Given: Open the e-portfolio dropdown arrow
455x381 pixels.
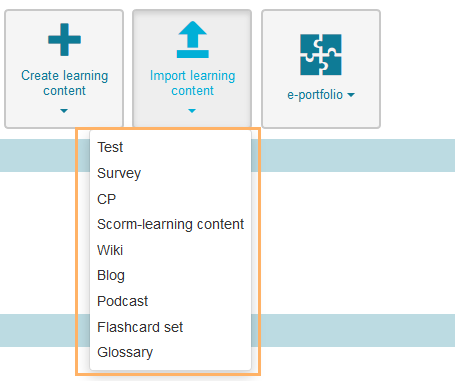Looking at the screenshot, I should (x=351, y=95).
